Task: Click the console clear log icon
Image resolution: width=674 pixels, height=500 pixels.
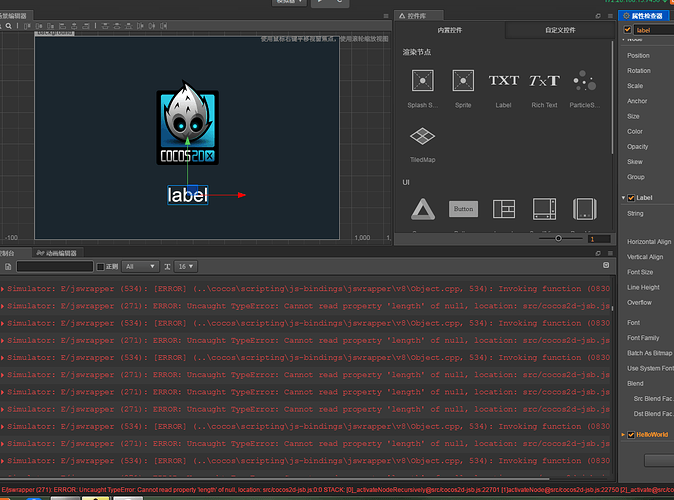Action: (x=8, y=267)
